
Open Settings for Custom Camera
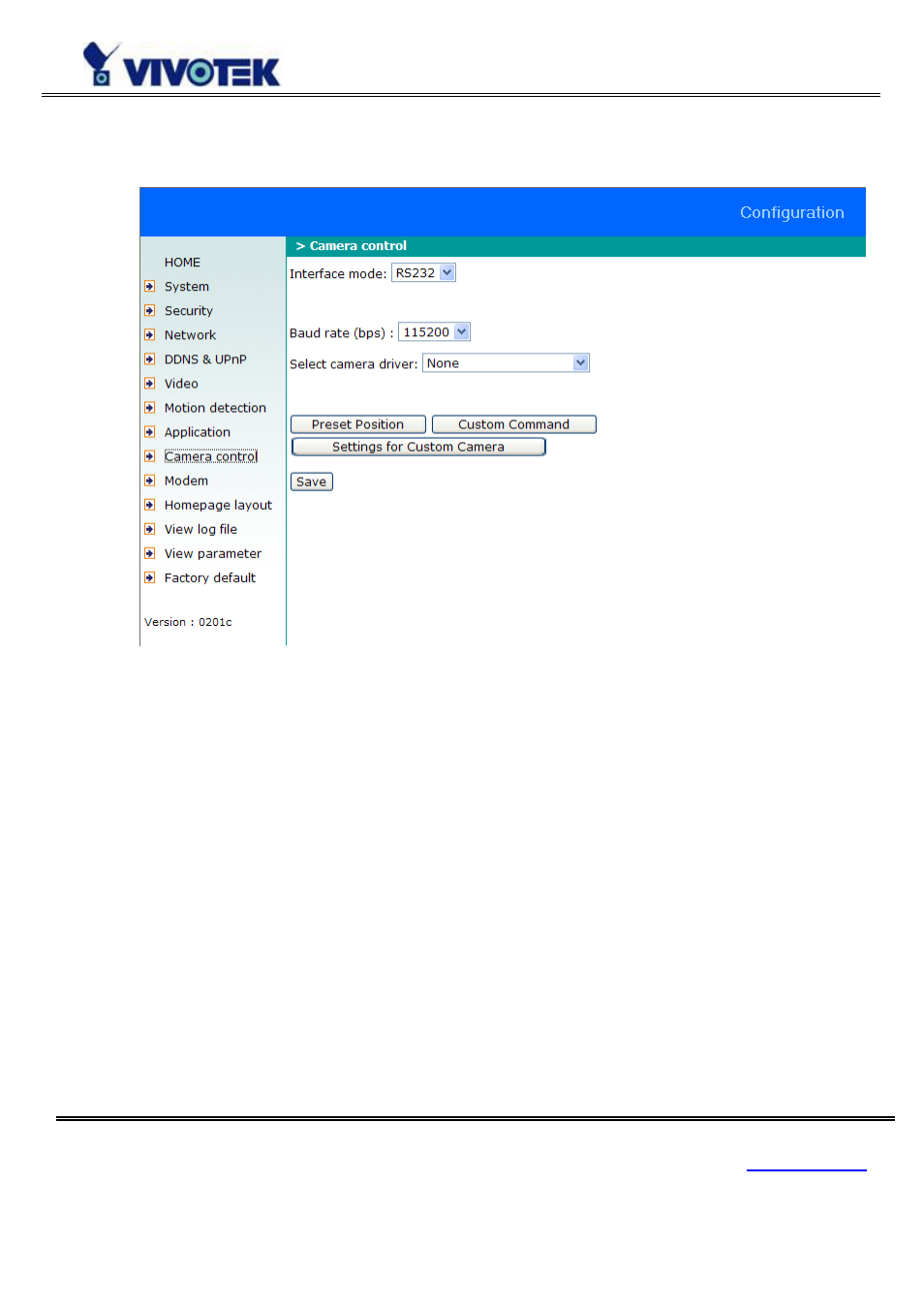[x=418, y=447]
